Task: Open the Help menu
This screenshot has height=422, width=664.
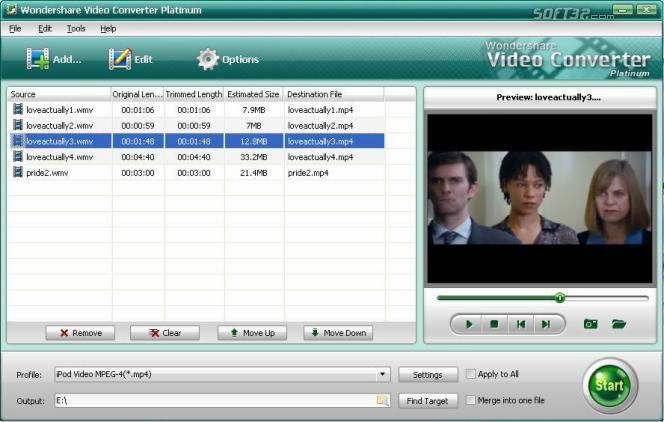Action: click(x=108, y=29)
